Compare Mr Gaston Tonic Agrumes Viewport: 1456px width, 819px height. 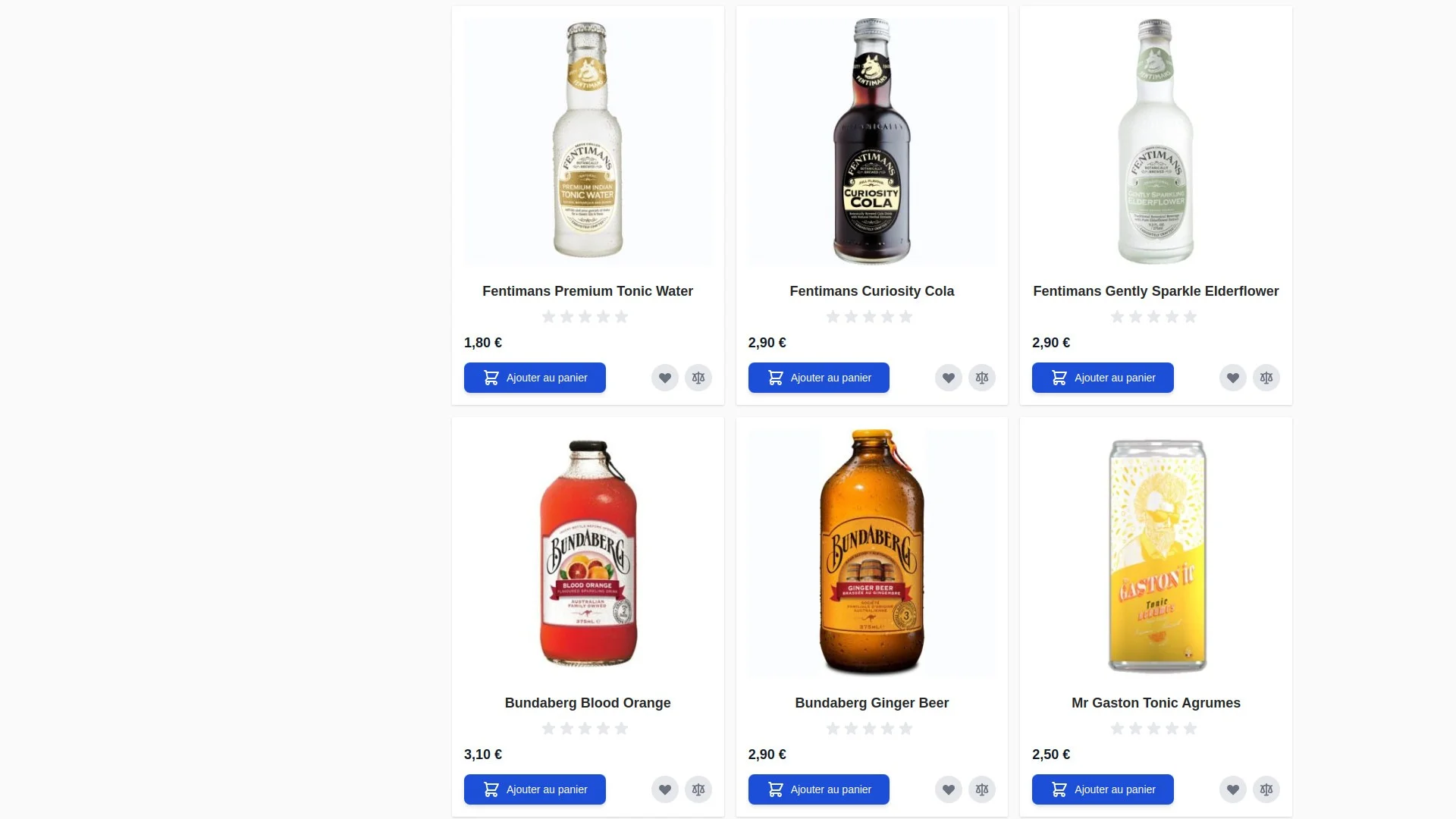[1266, 789]
